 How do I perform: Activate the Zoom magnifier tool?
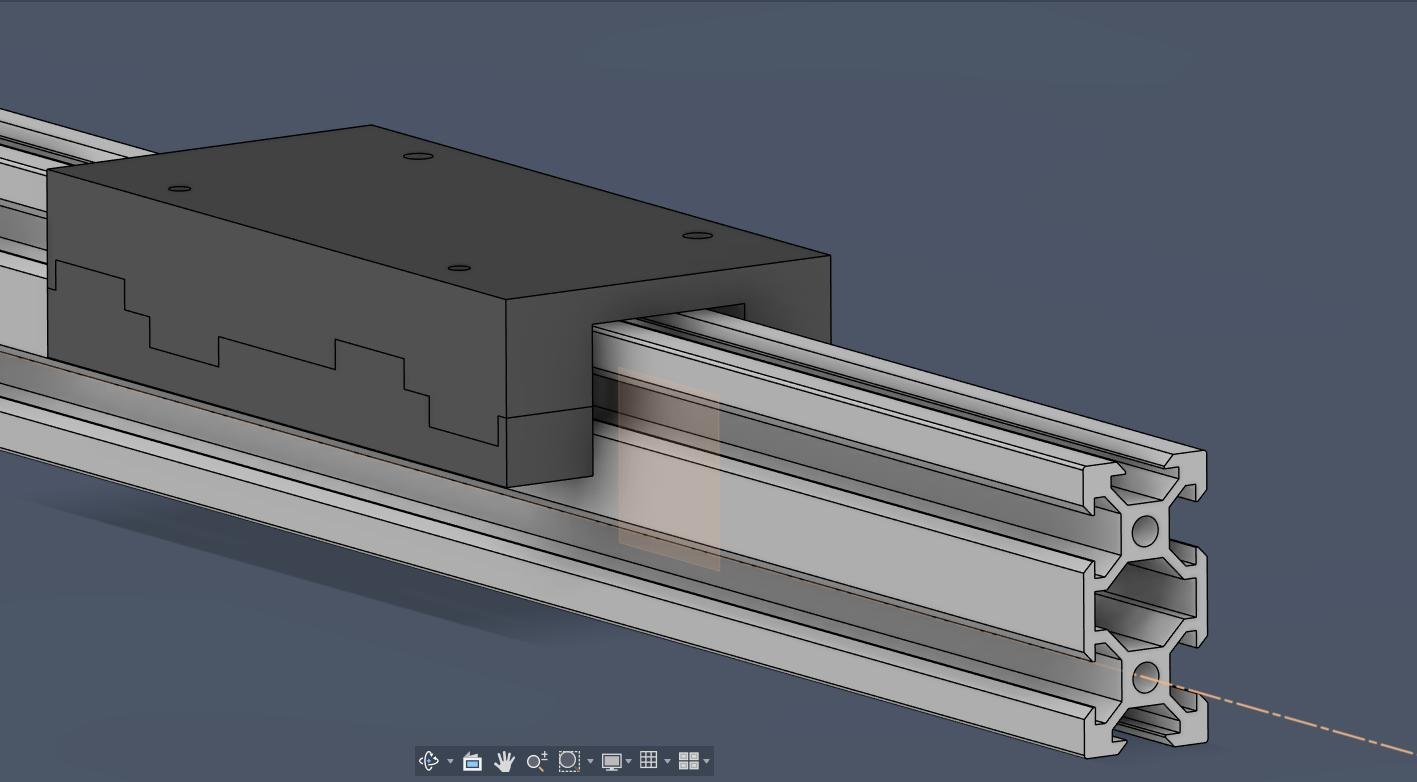pos(537,761)
